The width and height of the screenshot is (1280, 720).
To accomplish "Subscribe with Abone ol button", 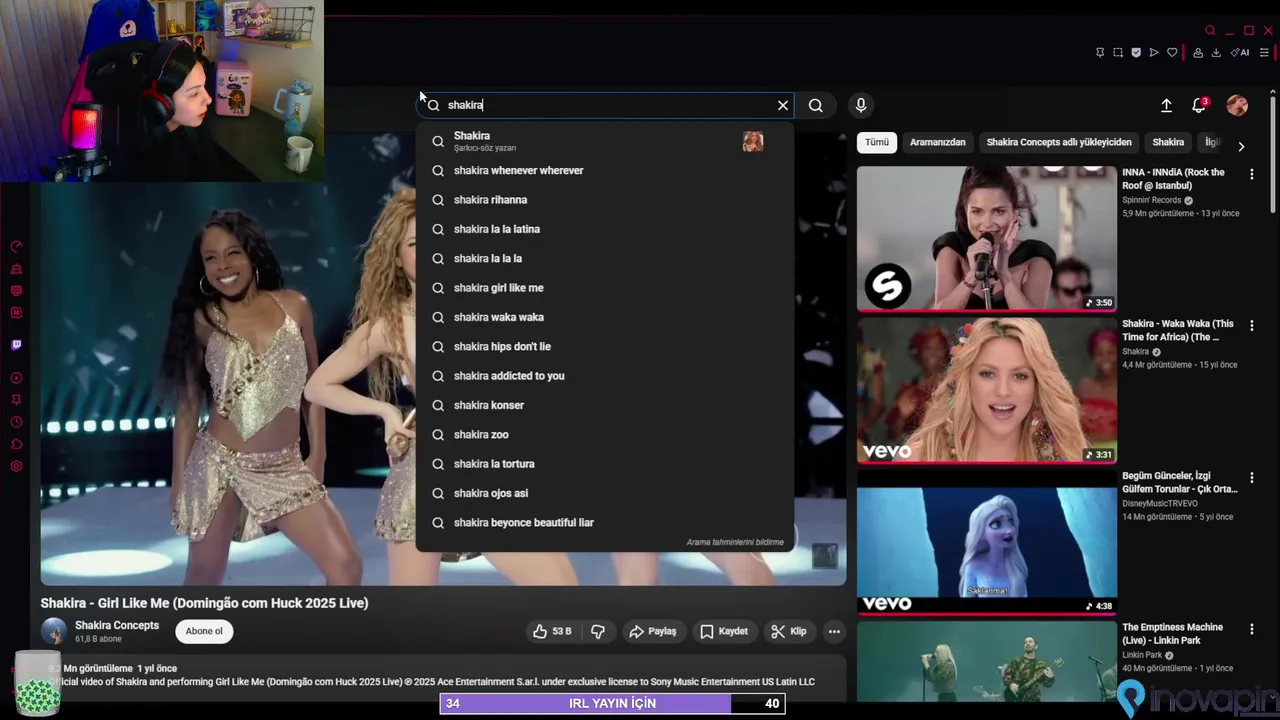I will (204, 631).
